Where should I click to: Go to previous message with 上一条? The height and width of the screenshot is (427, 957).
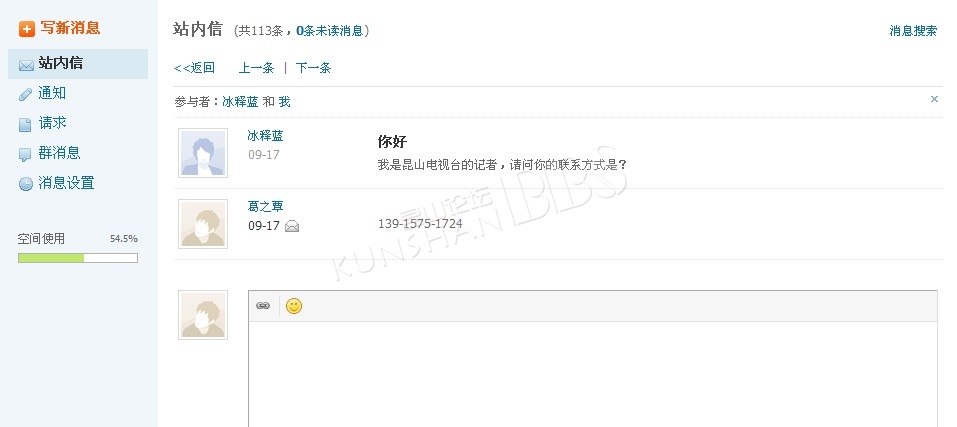coord(256,68)
